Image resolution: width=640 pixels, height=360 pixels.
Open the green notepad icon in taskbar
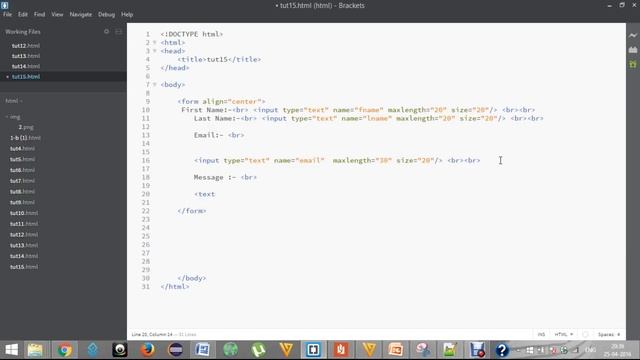[x=449, y=350]
